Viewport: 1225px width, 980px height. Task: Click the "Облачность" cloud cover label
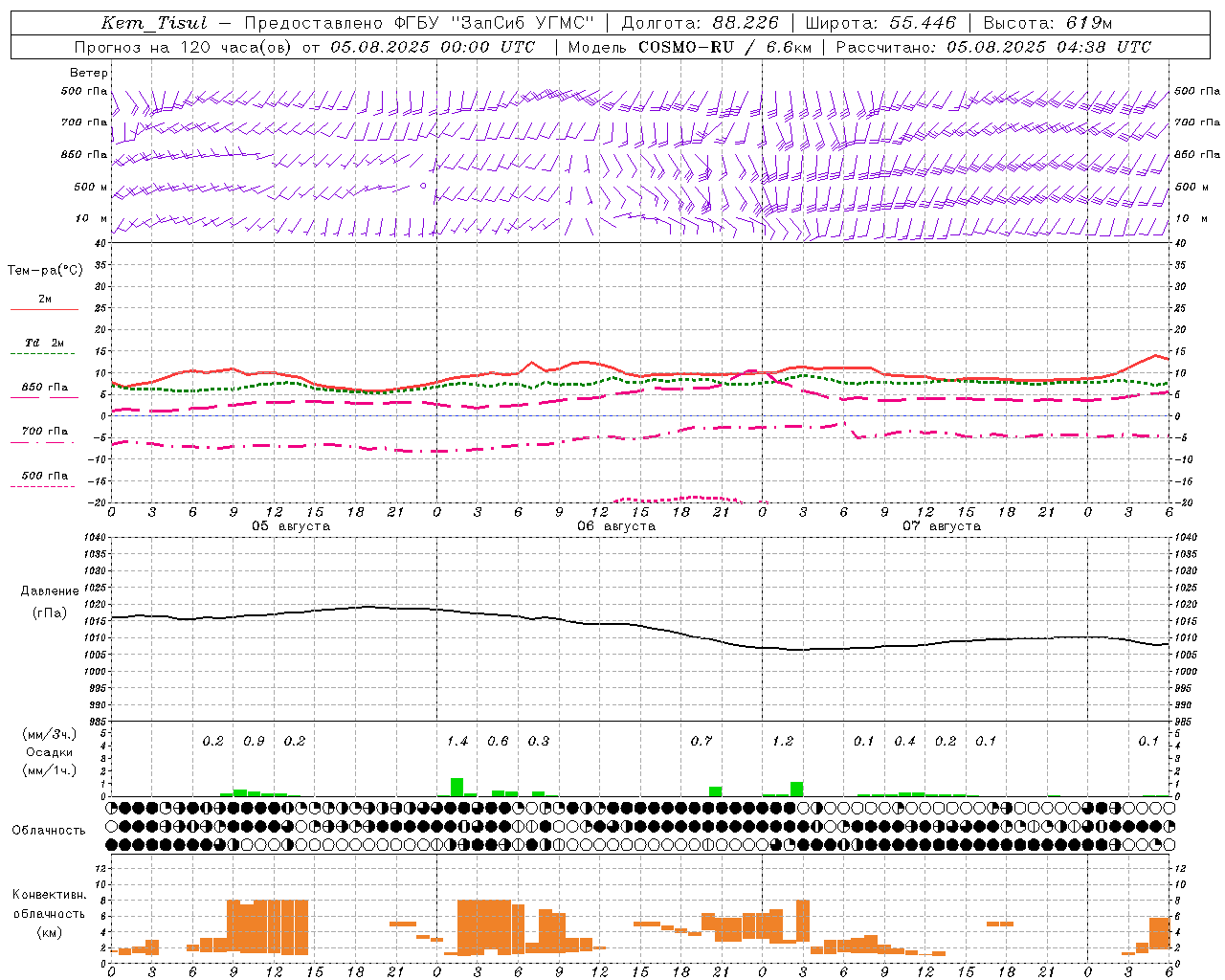pyautogui.click(x=49, y=830)
